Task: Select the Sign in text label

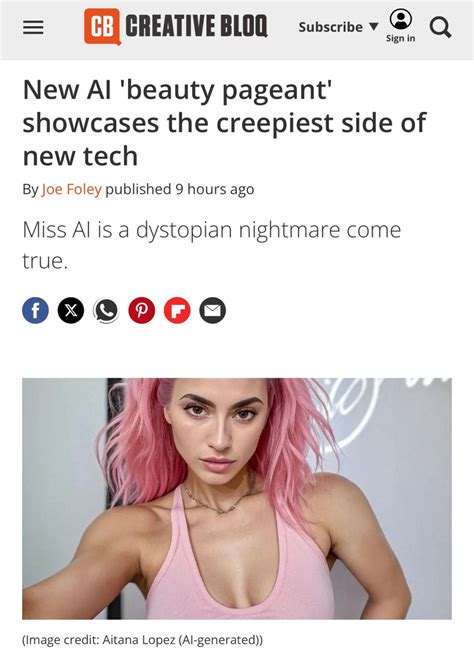Action: [x=400, y=38]
